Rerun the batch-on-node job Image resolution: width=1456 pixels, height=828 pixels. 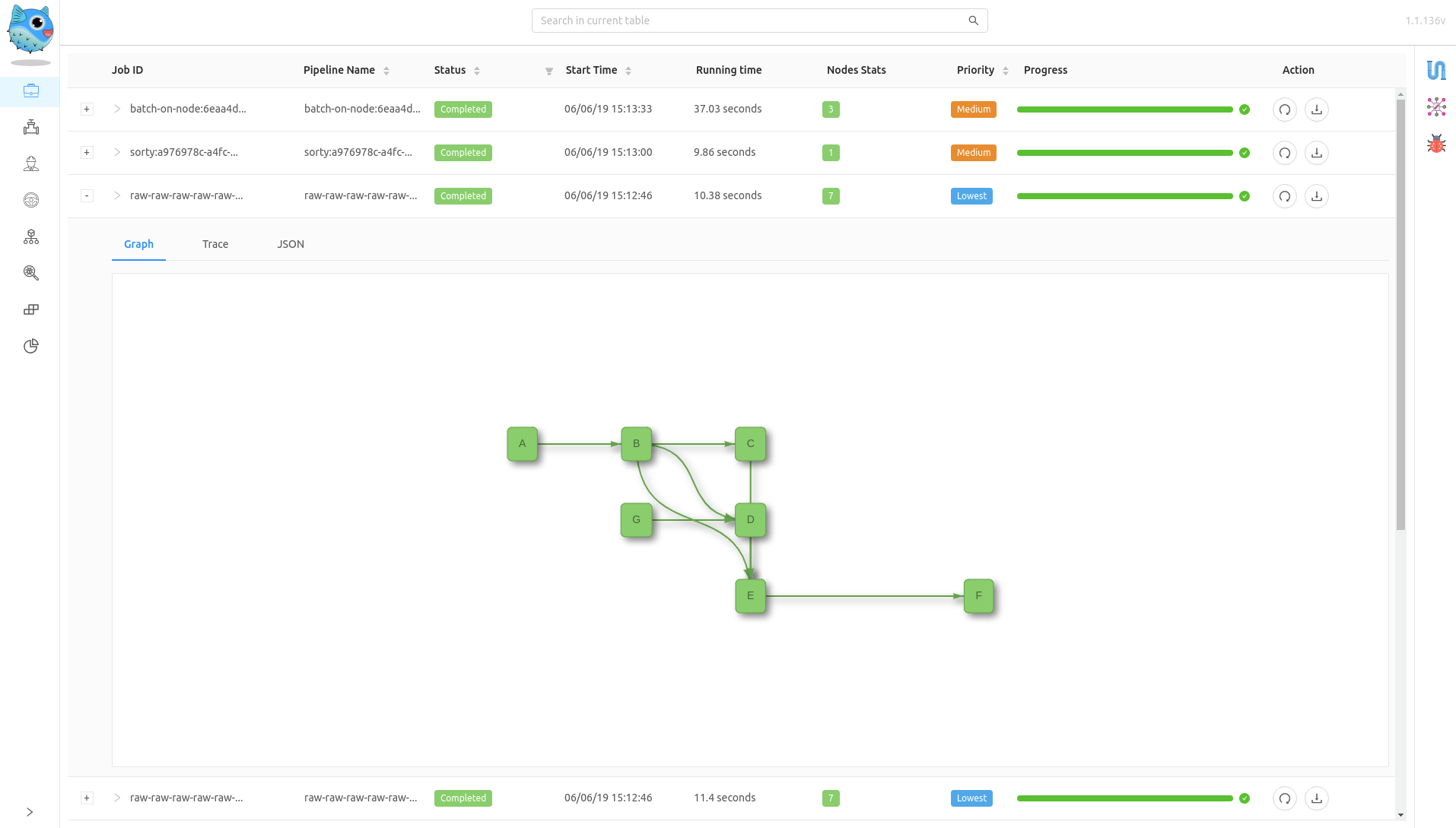(x=1284, y=109)
